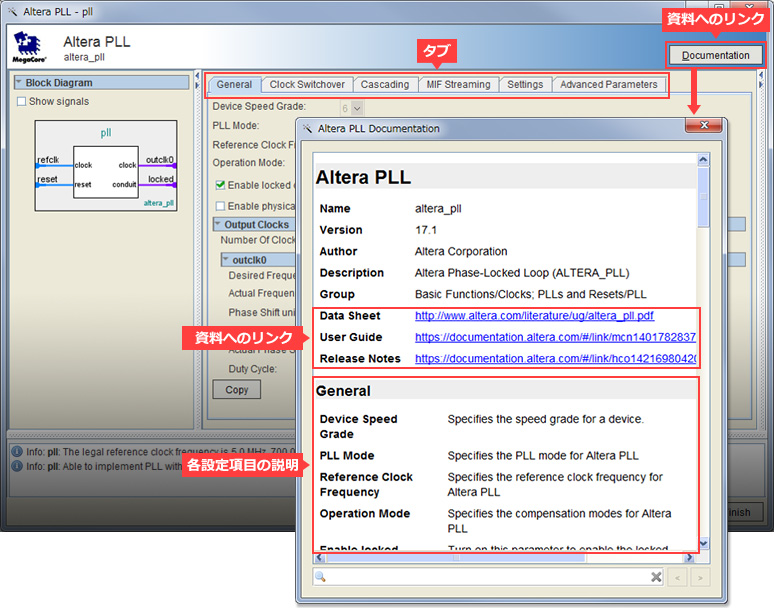Click the documentation vertical scrollbar thumb
774x608 pixels.
(703, 197)
